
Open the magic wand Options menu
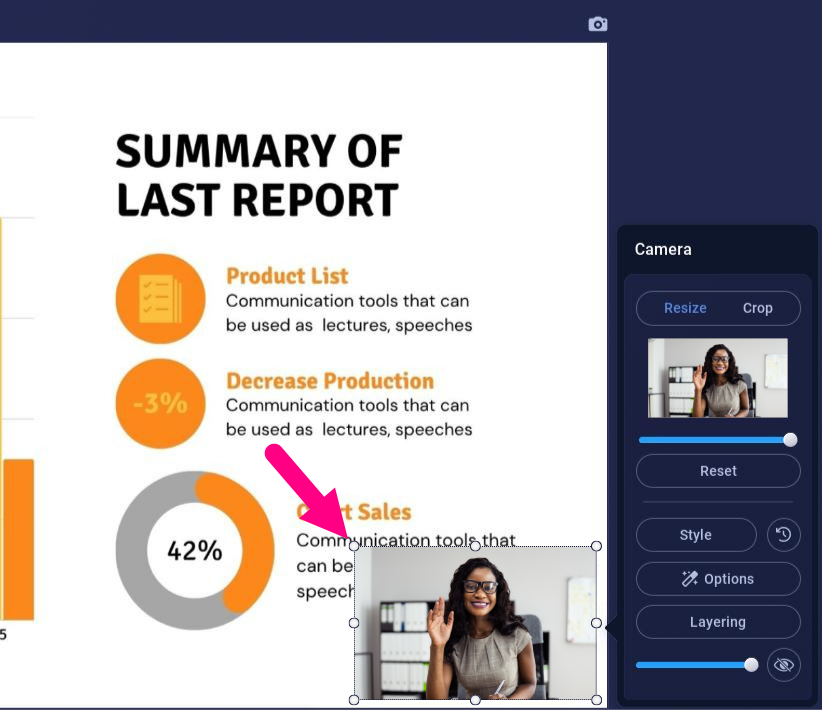pos(718,579)
